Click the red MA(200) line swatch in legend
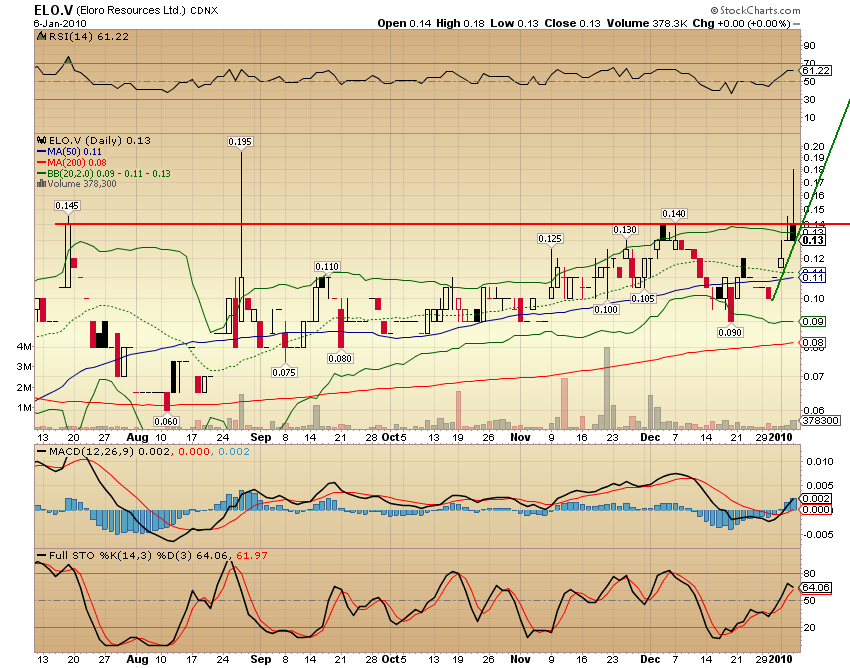This screenshot has height=668, width=850. pyautogui.click(x=41, y=163)
